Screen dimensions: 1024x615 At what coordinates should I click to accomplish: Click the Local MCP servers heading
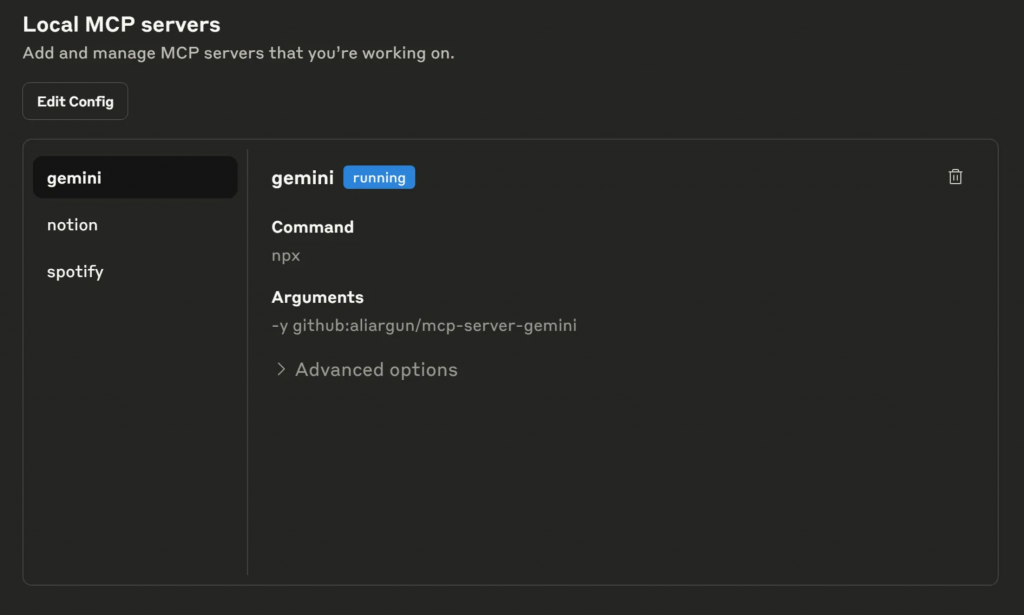pyautogui.click(x=121, y=24)
